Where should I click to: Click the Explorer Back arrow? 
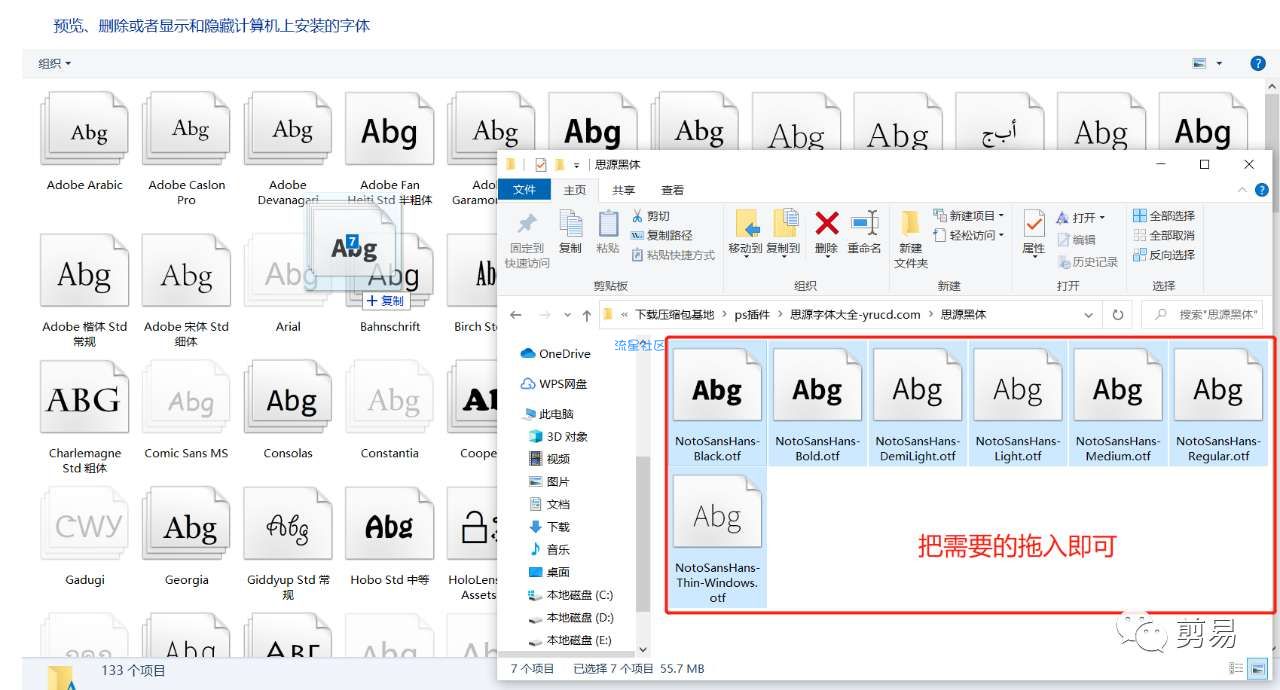pyautogui.click(x=516, y=314)
